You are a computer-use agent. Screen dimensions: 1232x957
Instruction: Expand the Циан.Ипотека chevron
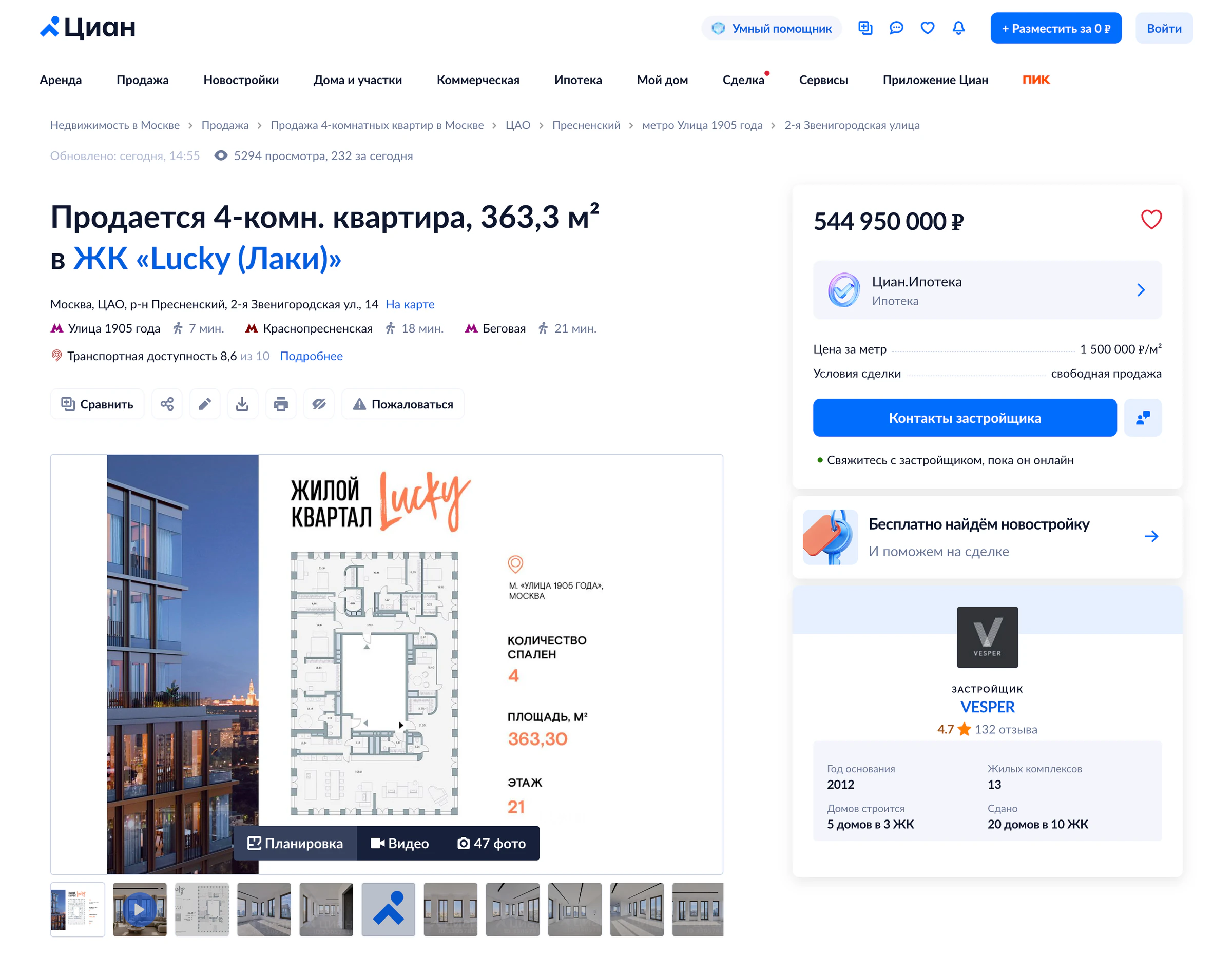[x=1141, y=290]
